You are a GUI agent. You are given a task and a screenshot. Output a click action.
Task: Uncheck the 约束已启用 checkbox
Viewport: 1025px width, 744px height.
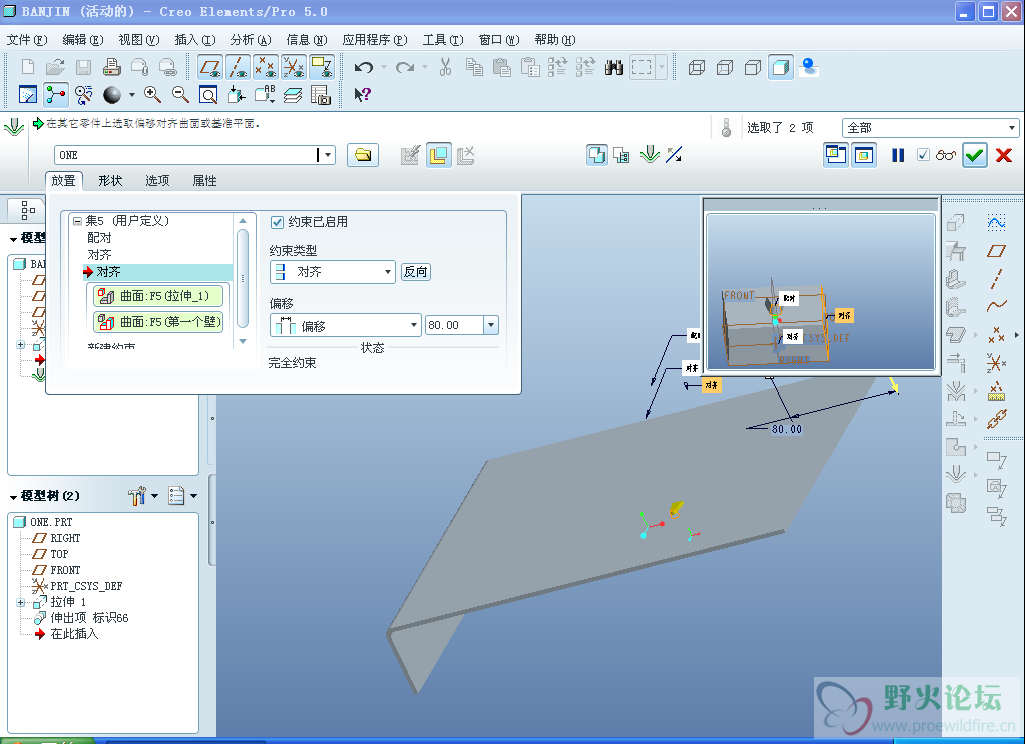277,222
